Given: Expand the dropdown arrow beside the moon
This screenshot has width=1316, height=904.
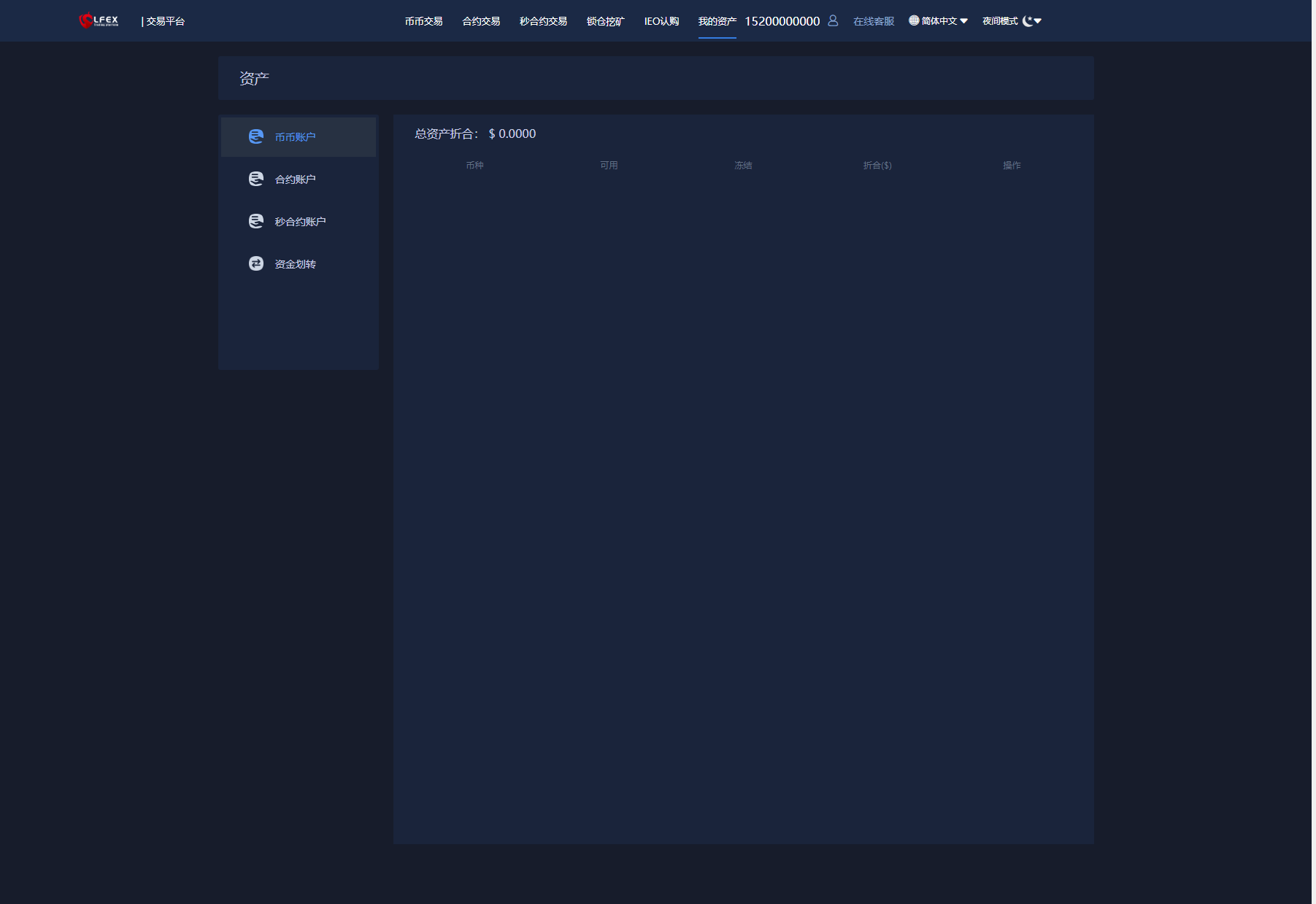Looking at the screenshot, I should [1038, 21].
